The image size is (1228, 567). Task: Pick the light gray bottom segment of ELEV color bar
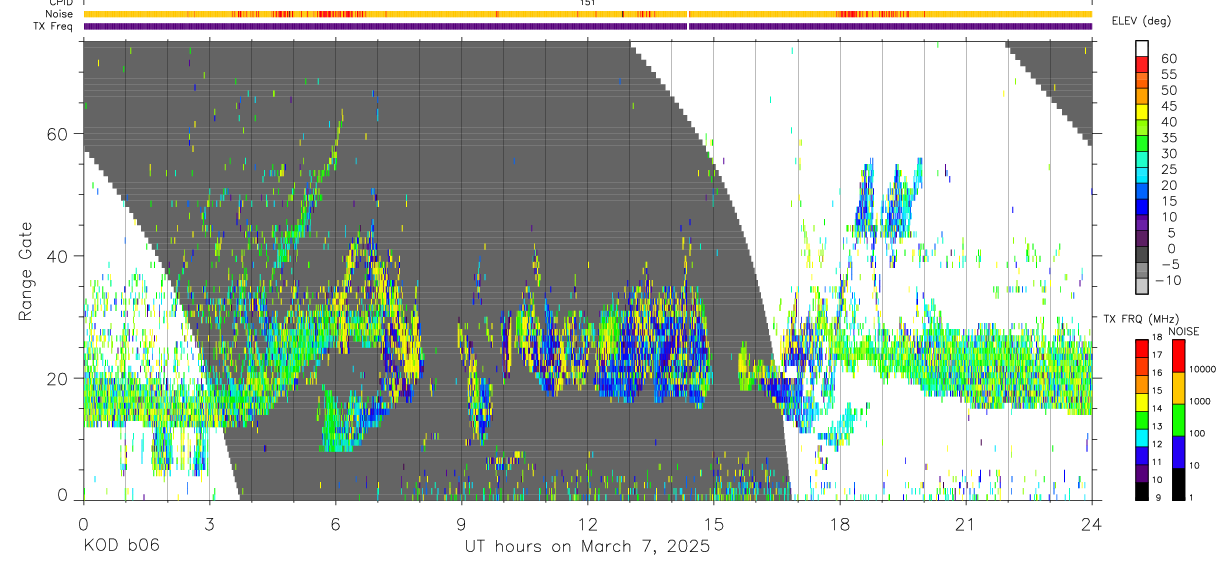click(x=1142, y=286)
